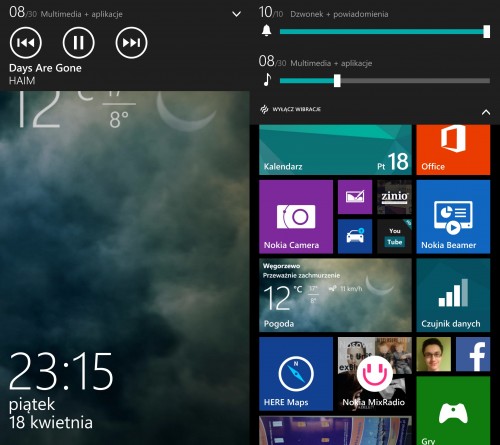
Task: Open the Nokia MixRadio tile
Action: point(375,374)
